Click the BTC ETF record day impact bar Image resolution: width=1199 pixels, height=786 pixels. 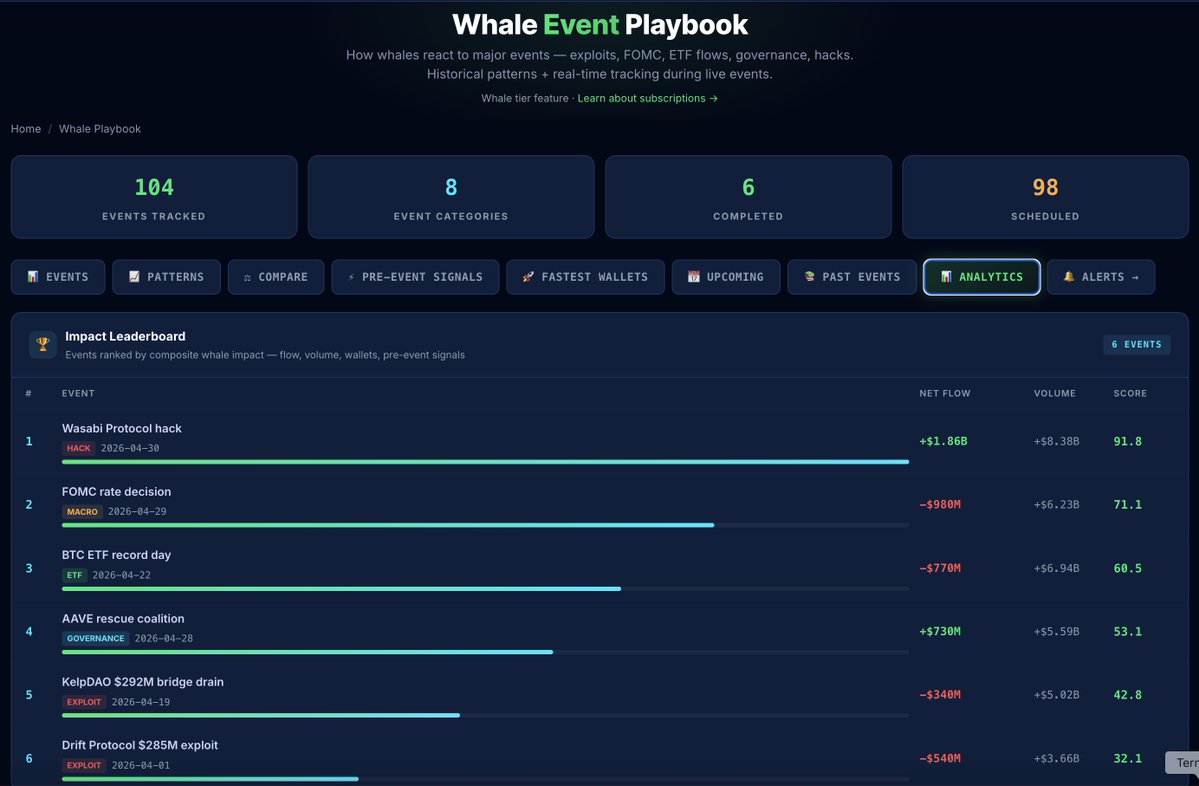(486, 589)
